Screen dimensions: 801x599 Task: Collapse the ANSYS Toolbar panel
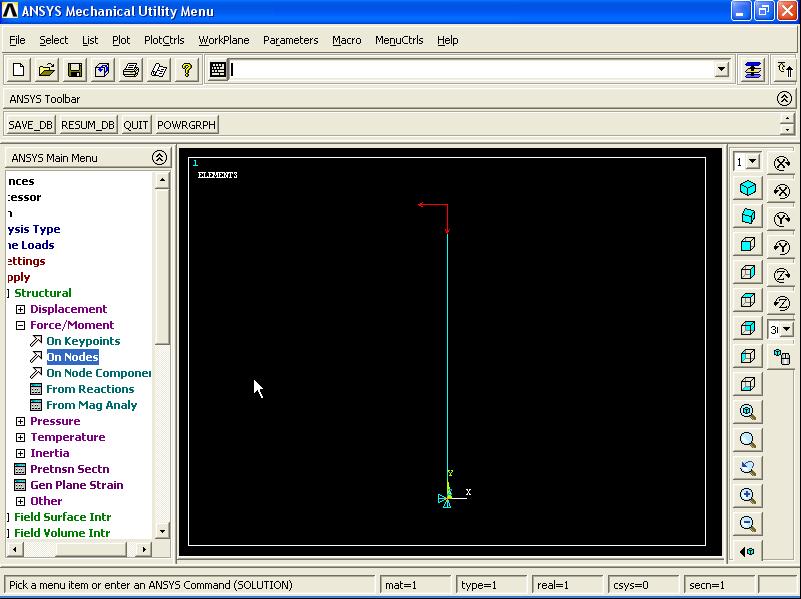click(784, 99)
